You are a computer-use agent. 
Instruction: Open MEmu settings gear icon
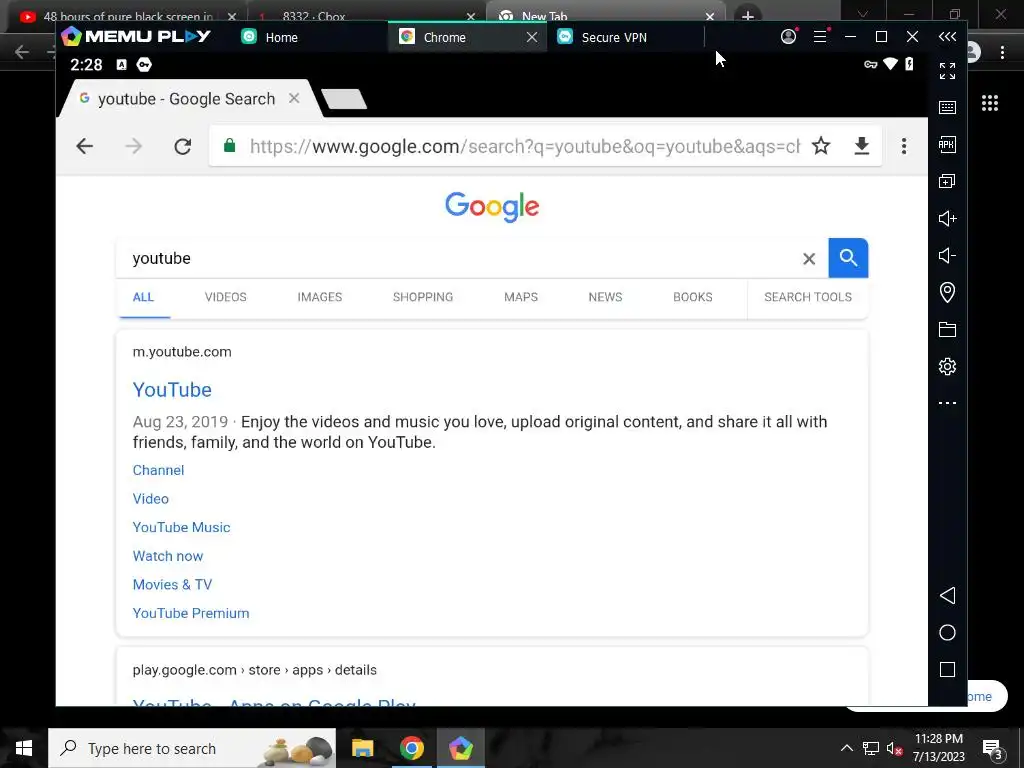(947, 366)
